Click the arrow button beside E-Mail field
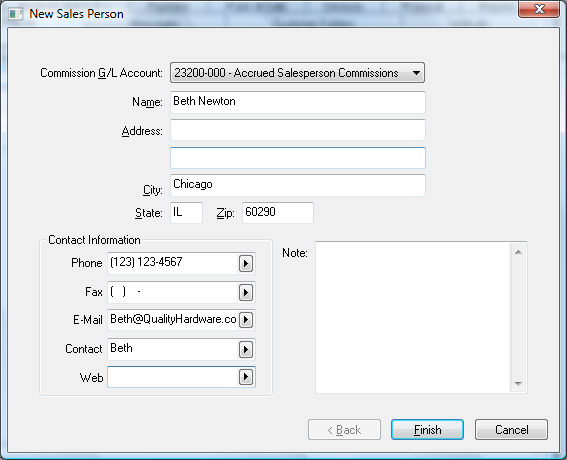 [x=246, y=320]
